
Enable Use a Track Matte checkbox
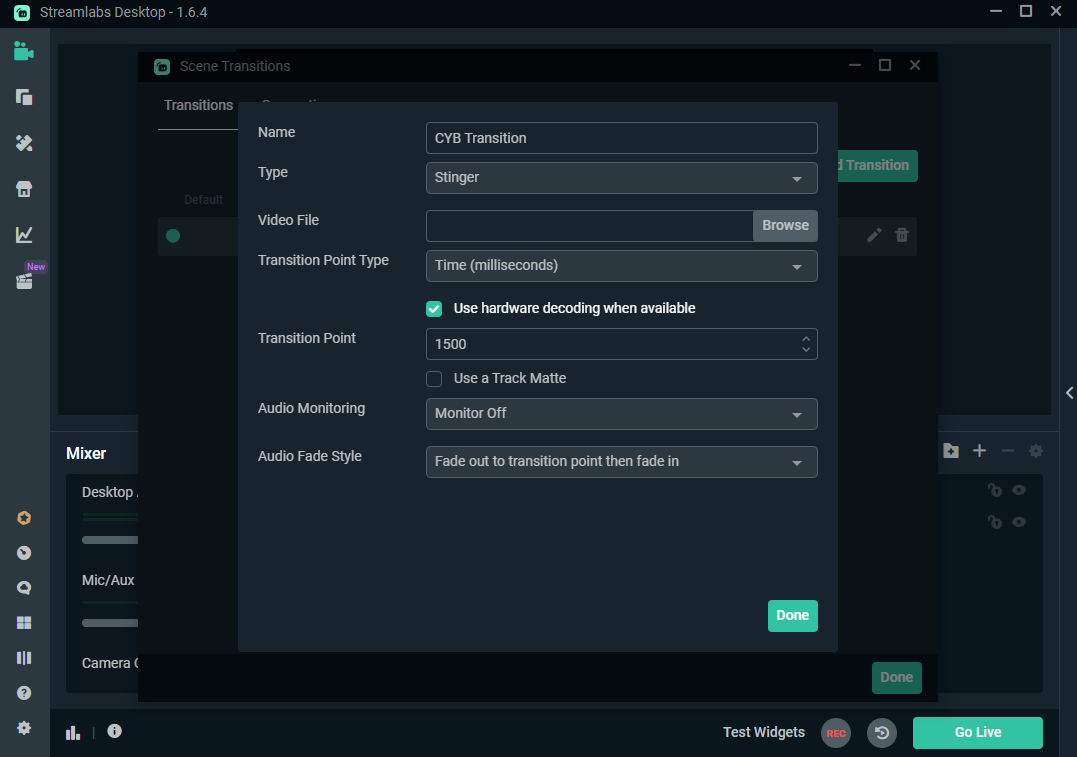(434, 379)
